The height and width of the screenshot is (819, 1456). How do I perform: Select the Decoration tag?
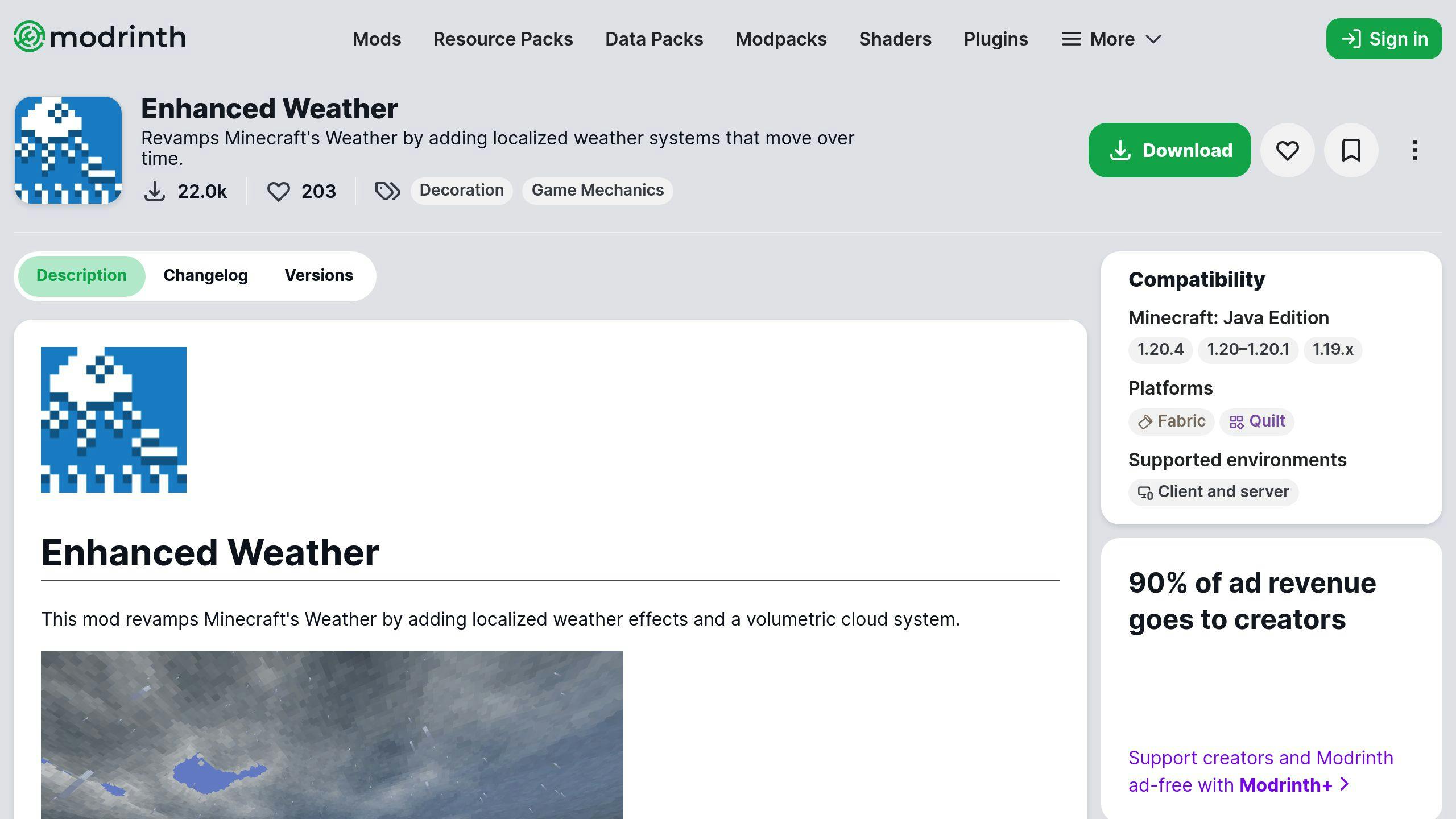pos(462,190)
